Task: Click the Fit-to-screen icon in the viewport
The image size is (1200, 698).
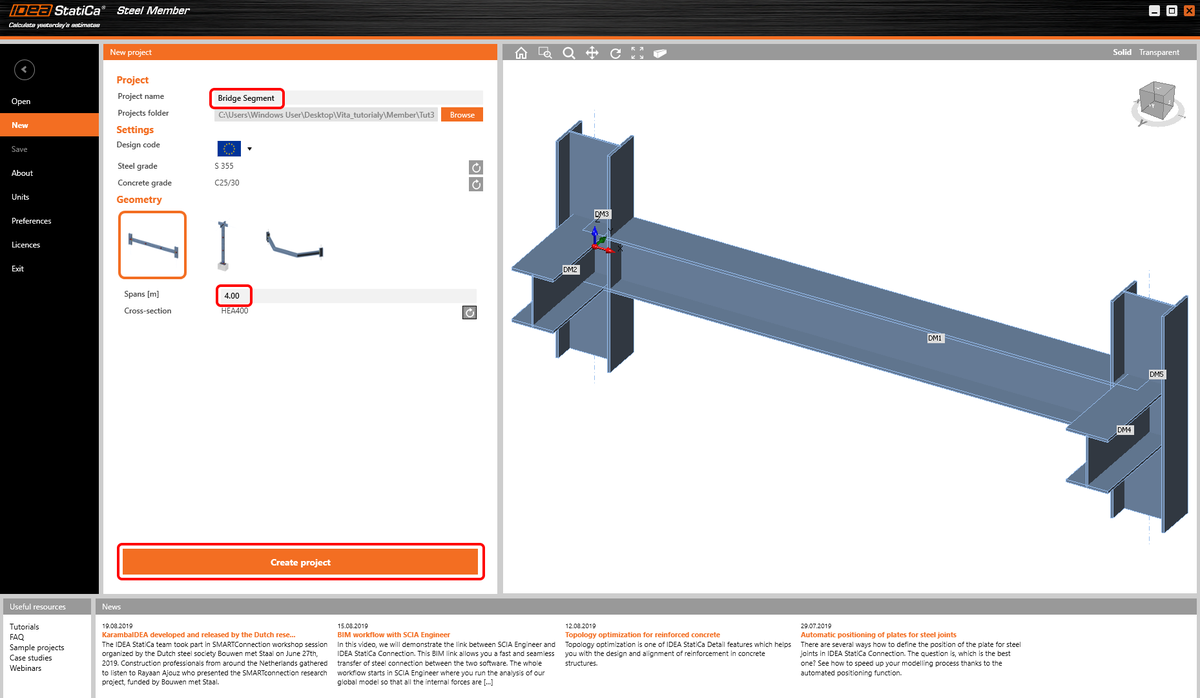Action: [x=638, y=52]
